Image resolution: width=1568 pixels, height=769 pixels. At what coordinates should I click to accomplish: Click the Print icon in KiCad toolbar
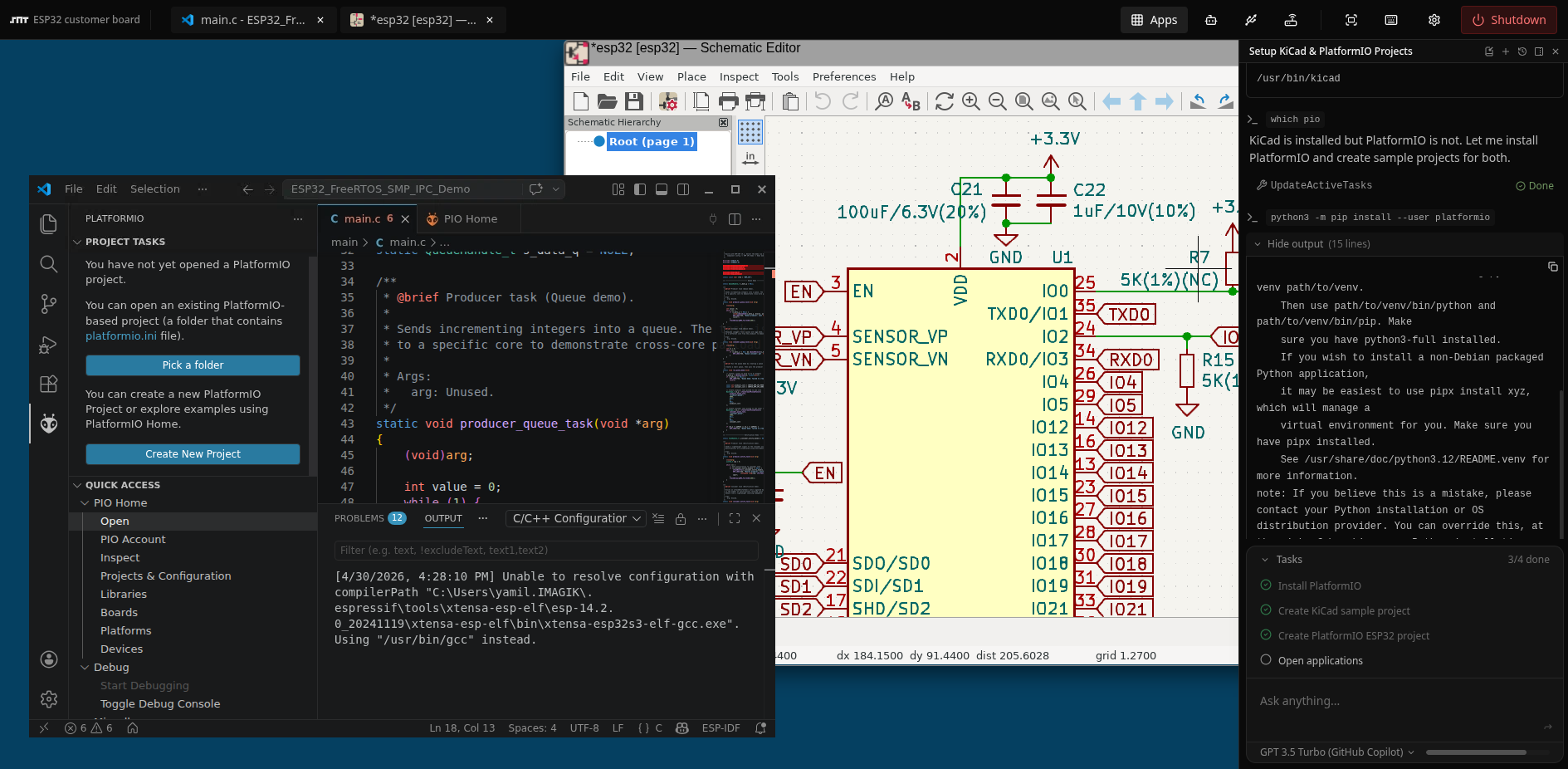(729, 101)
